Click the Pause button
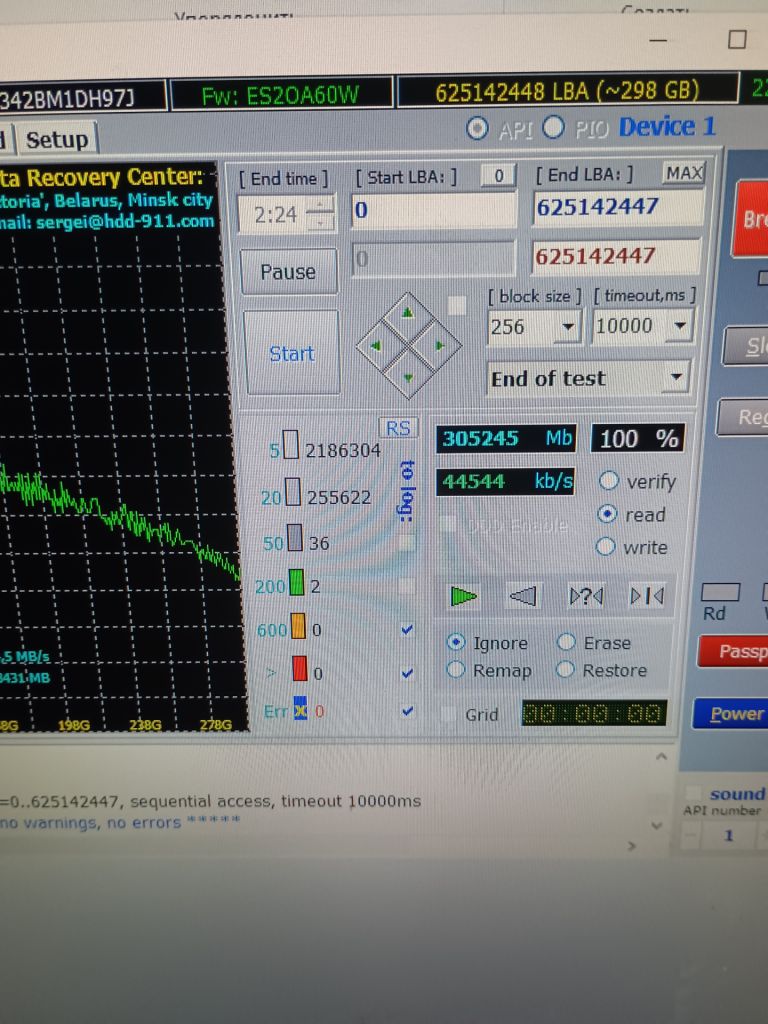The image size is (768, 1024). 288,271
